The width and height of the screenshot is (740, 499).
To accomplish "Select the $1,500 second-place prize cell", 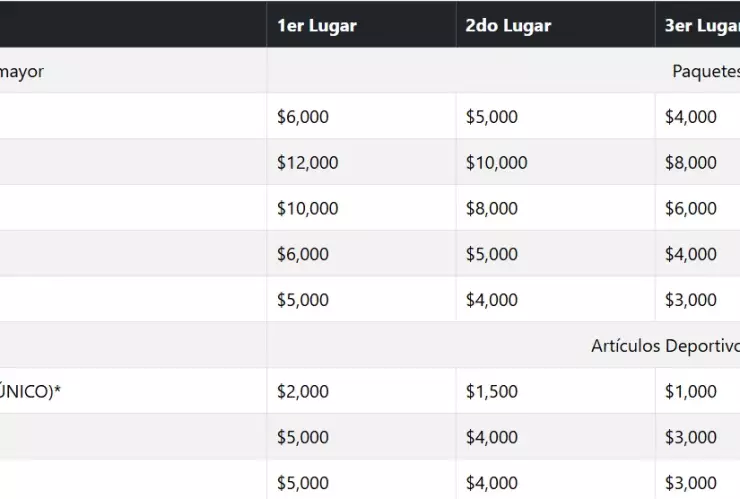I will tap(492, 392).
